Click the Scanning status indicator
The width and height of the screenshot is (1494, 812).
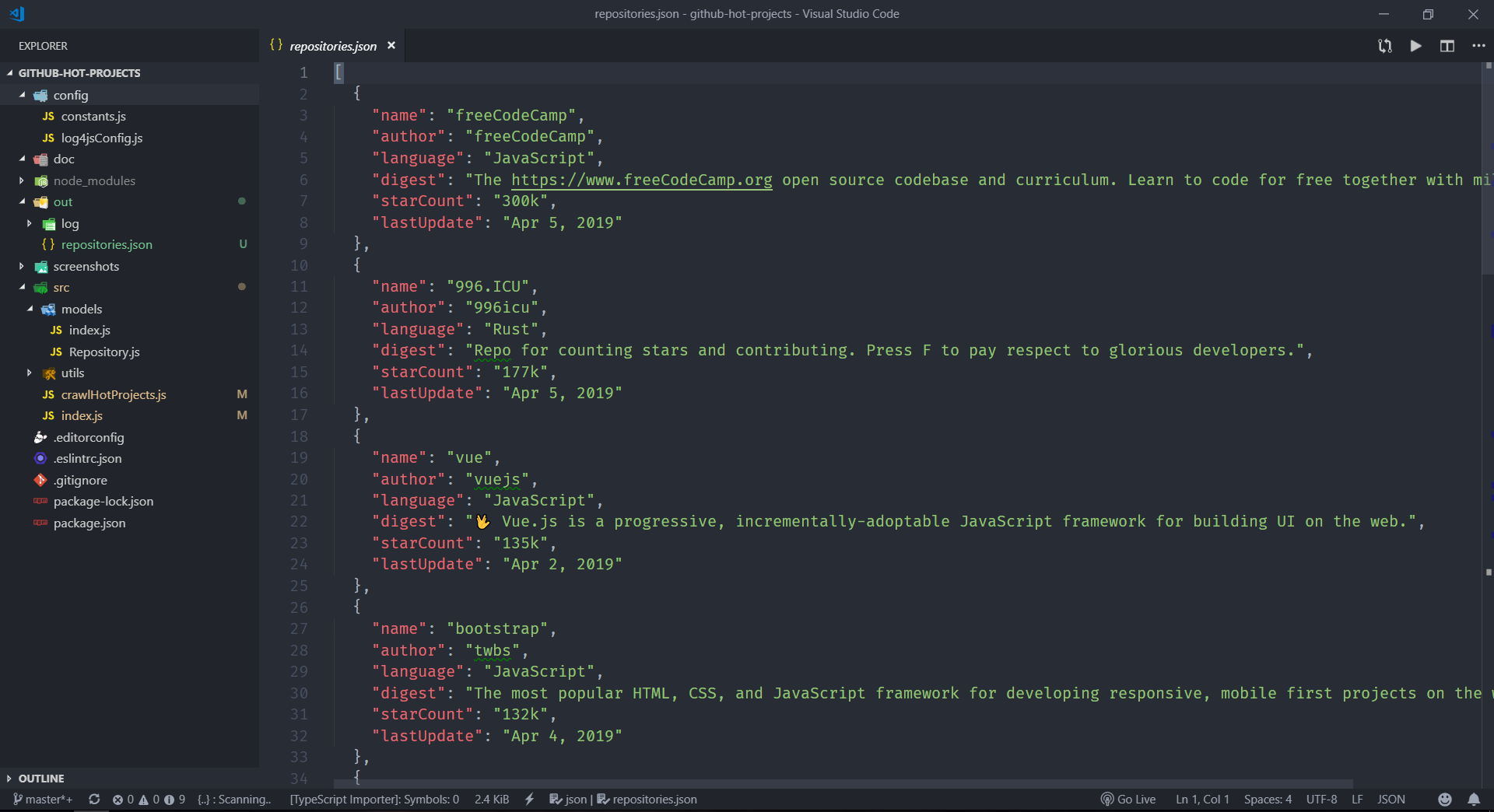(234, 800)
